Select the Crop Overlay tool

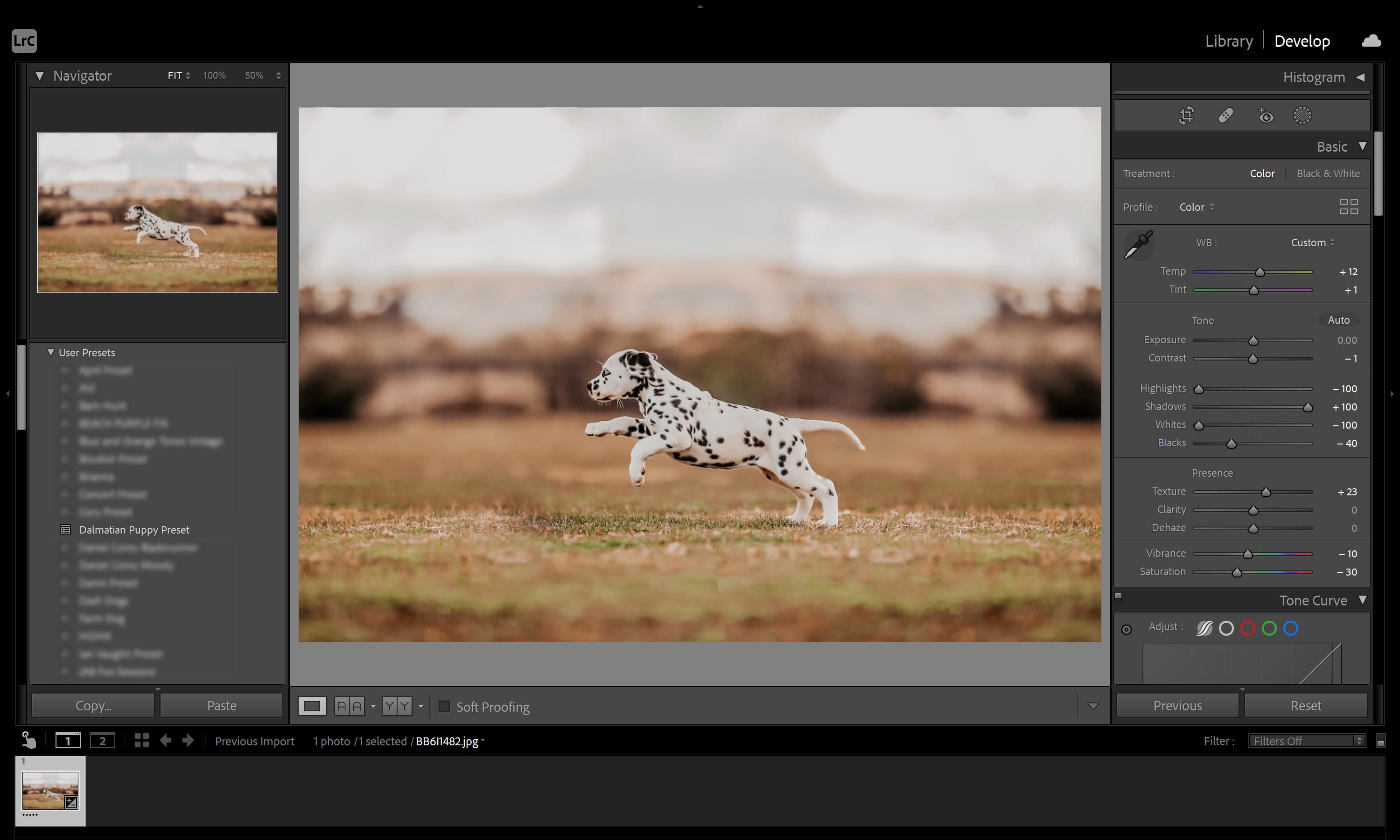pos(1186,116)
